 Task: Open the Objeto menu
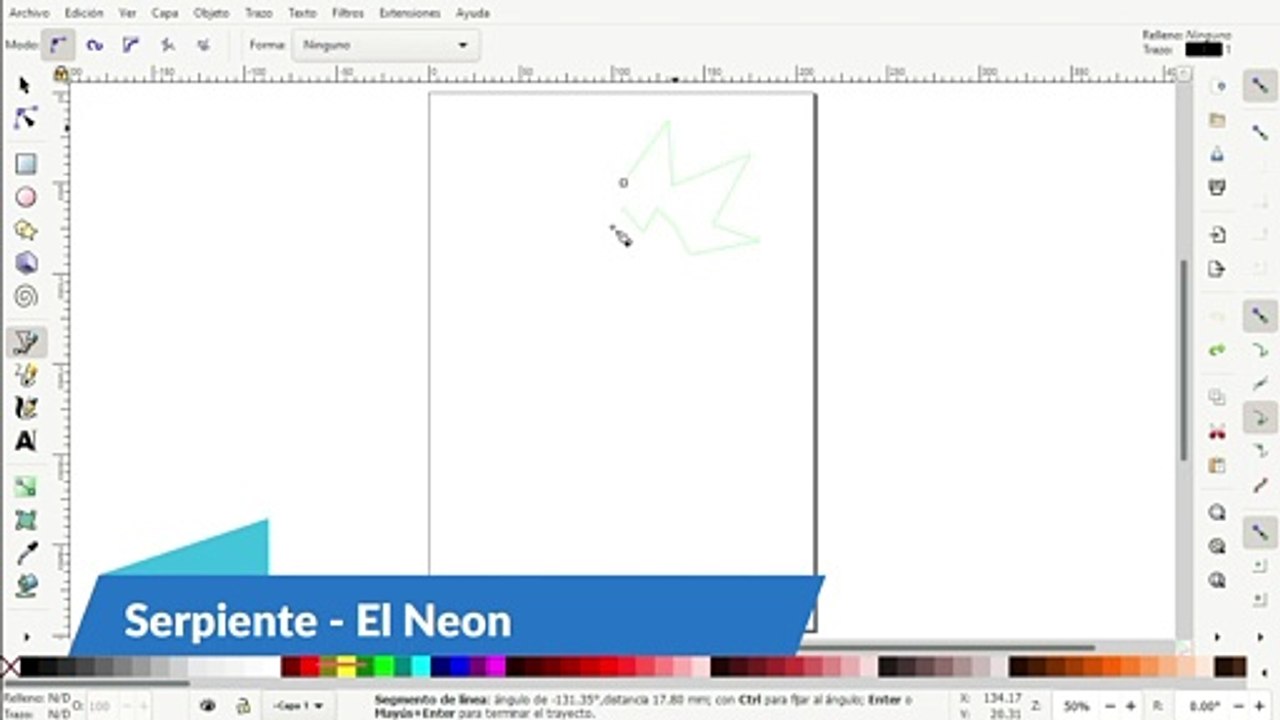(x=211, y=13)
